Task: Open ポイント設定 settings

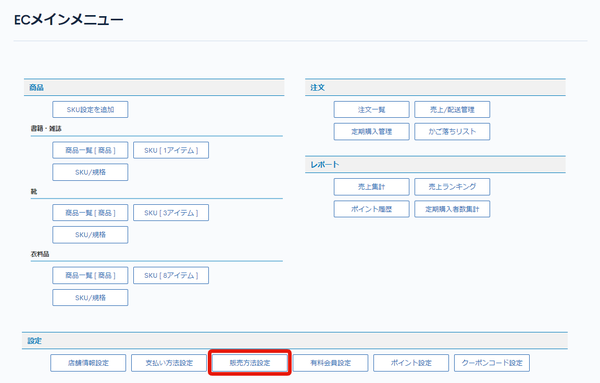Action: pos(411,363)
